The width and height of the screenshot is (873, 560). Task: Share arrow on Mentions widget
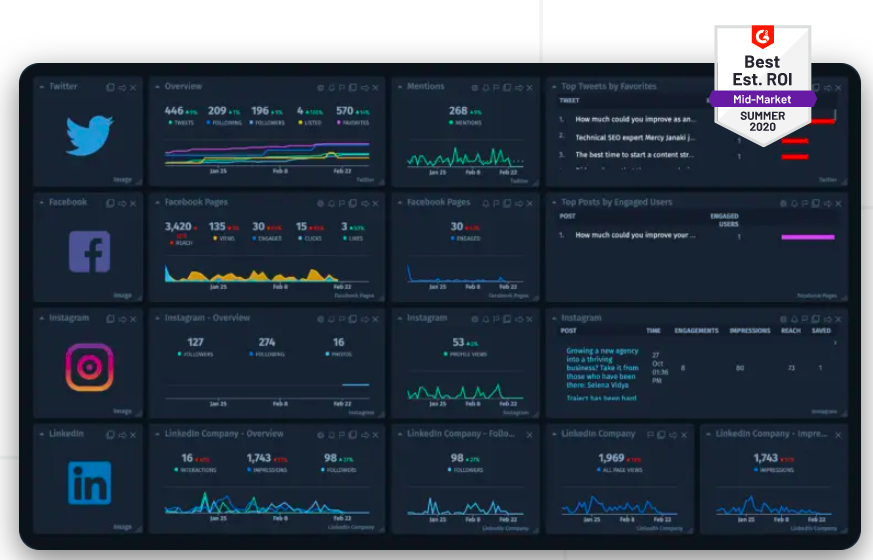[519, 87]
